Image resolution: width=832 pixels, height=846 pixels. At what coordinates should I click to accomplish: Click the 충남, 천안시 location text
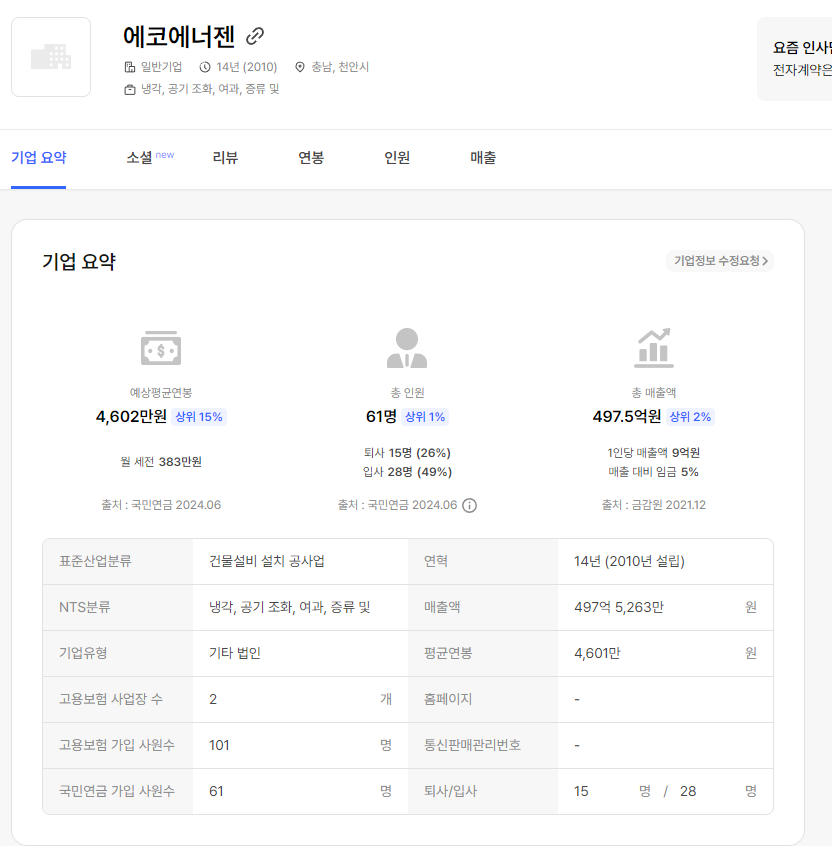[x=340, y=67]
